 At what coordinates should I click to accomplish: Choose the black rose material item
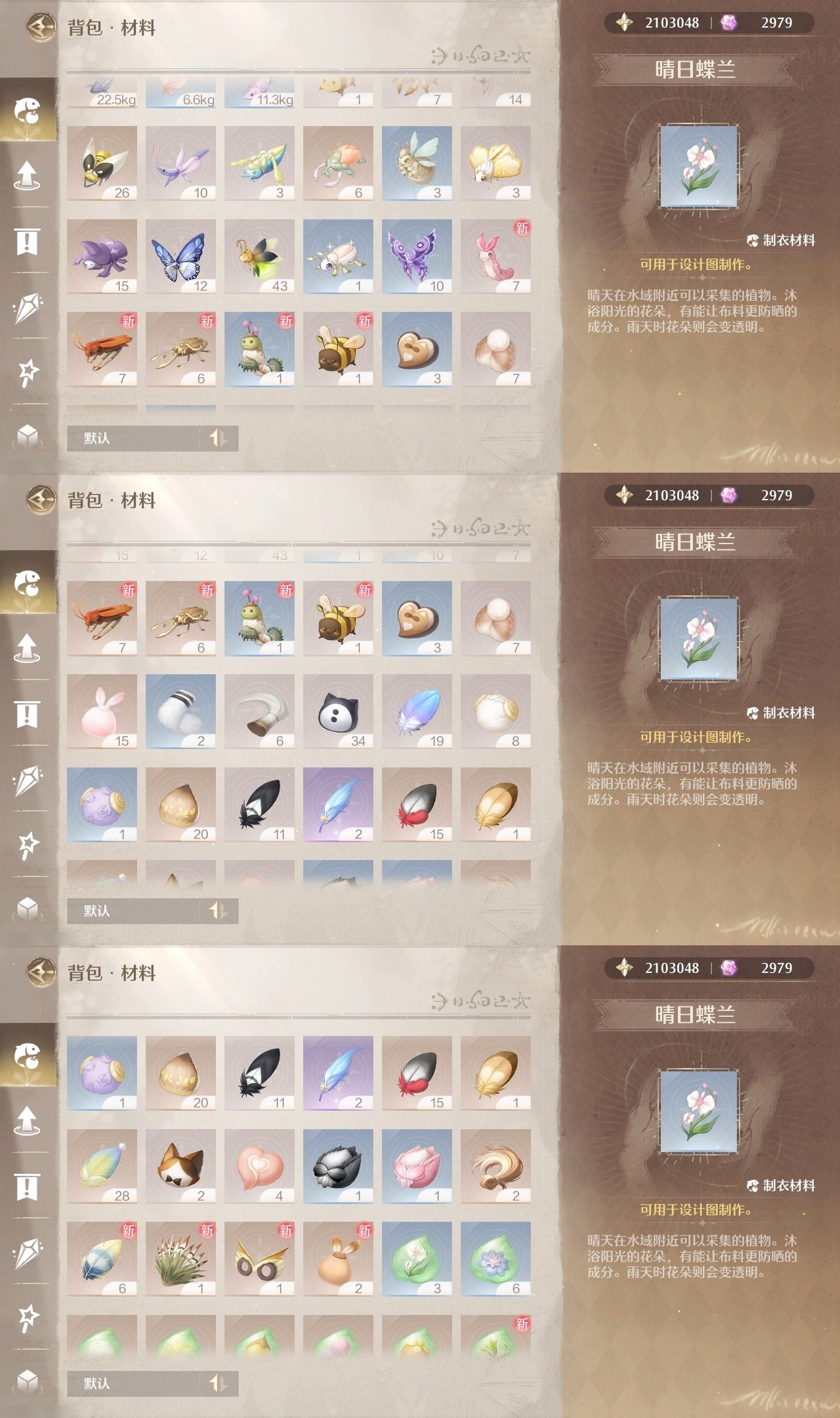(x=338, y=1167)
